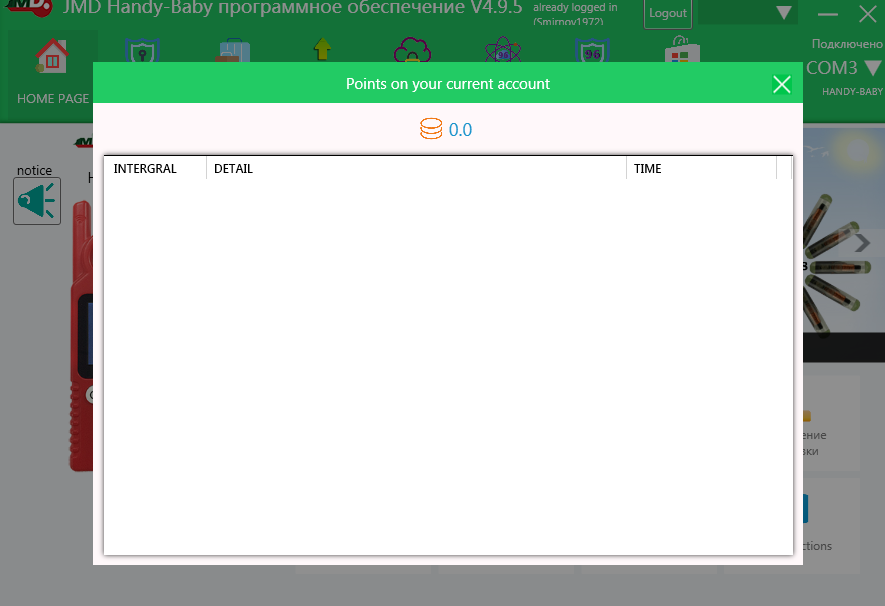The width and height of the screenshot is (885, 606).
Task: Sort by the INTERGRAL column header
Action: [155, 168]
